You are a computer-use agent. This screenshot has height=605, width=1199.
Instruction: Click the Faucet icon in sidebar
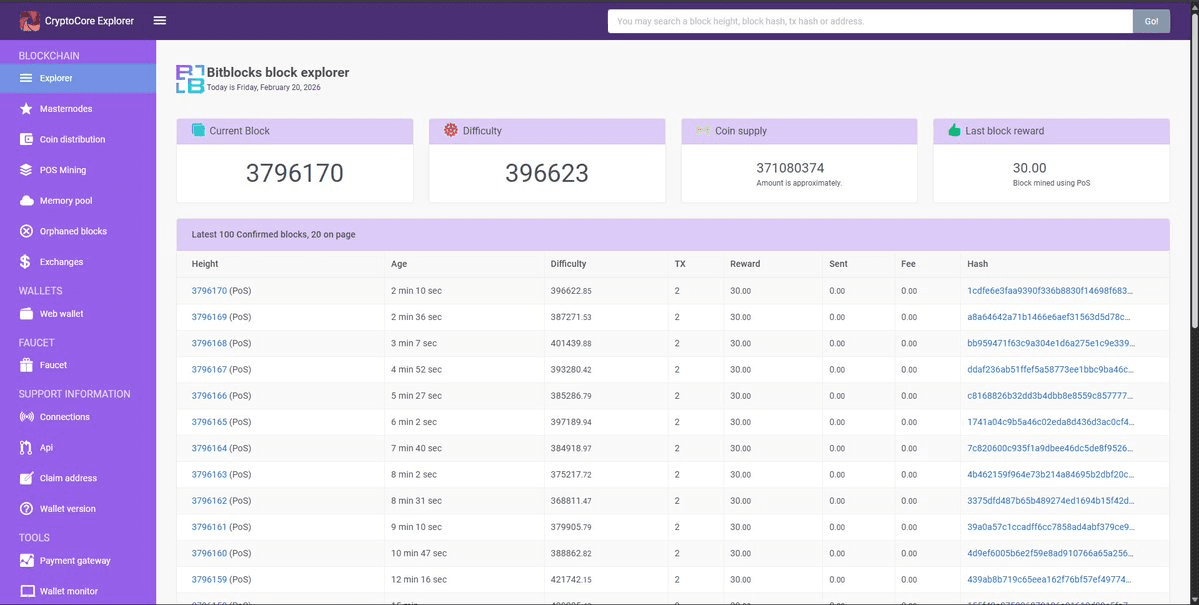coord(27,365)
